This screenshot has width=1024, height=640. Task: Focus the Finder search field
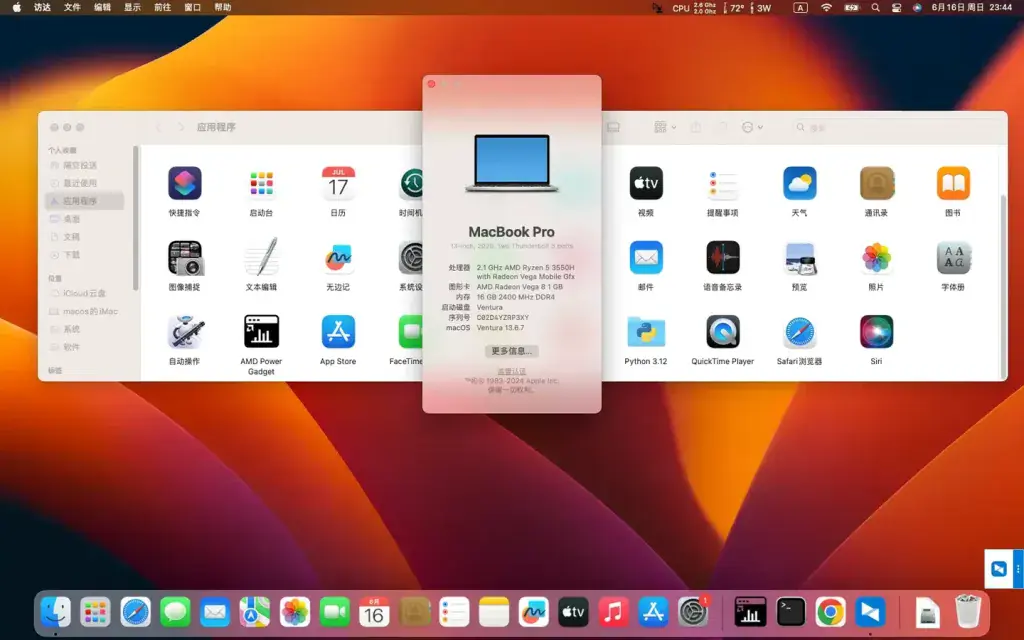(x=895, y=127)
